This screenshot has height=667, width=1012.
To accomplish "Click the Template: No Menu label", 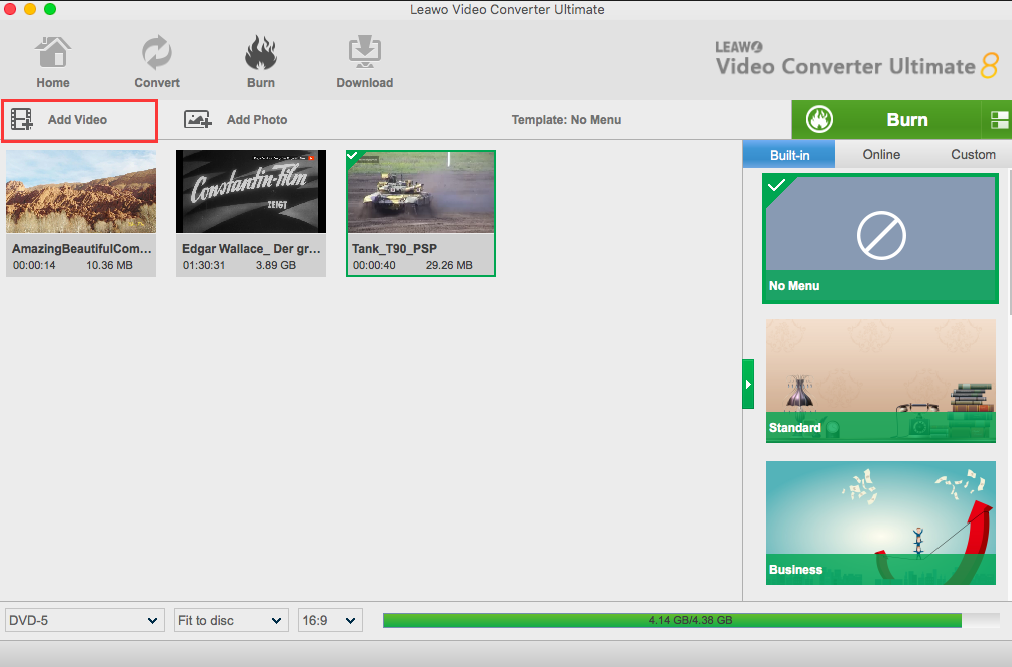I will click(x=566, y=120).
